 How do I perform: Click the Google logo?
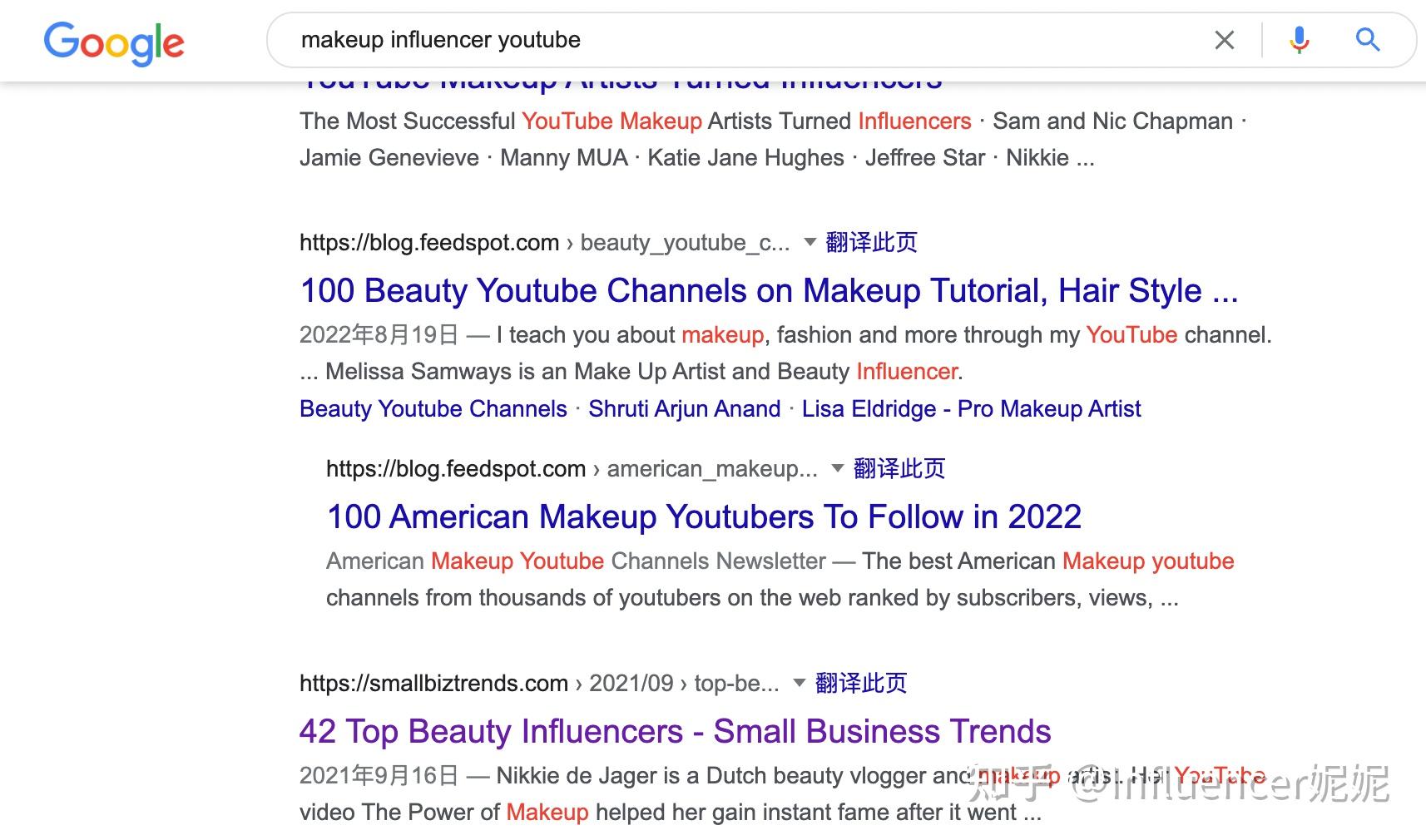114,42
